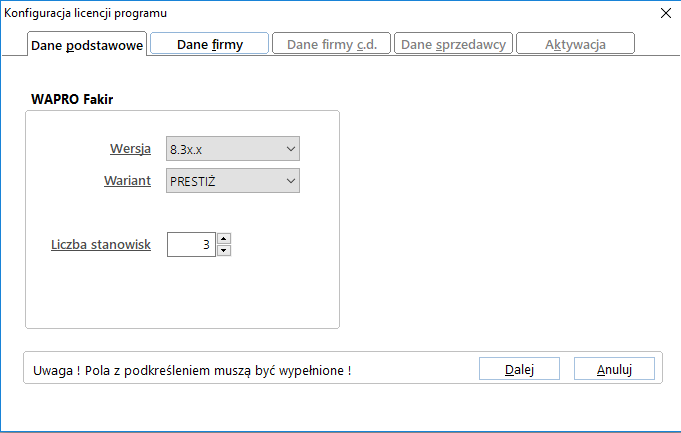Click the Dalej button
The image size is (681, 433).
pos(519,369)
